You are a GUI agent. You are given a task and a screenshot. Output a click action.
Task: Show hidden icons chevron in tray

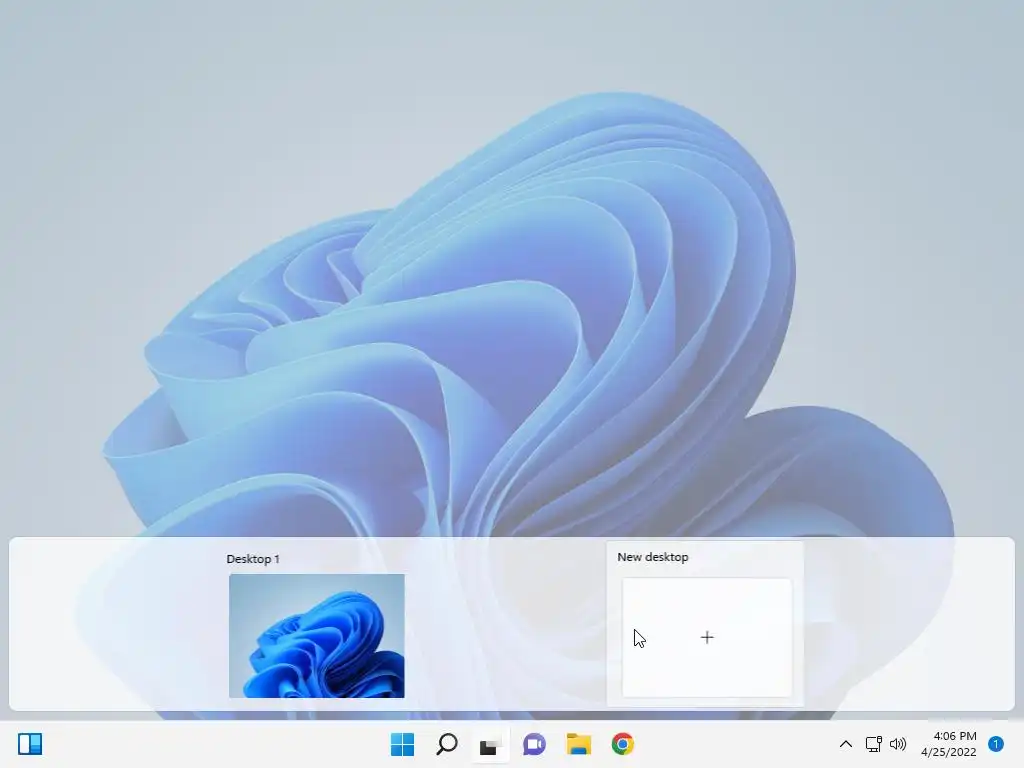click(845, 744)
